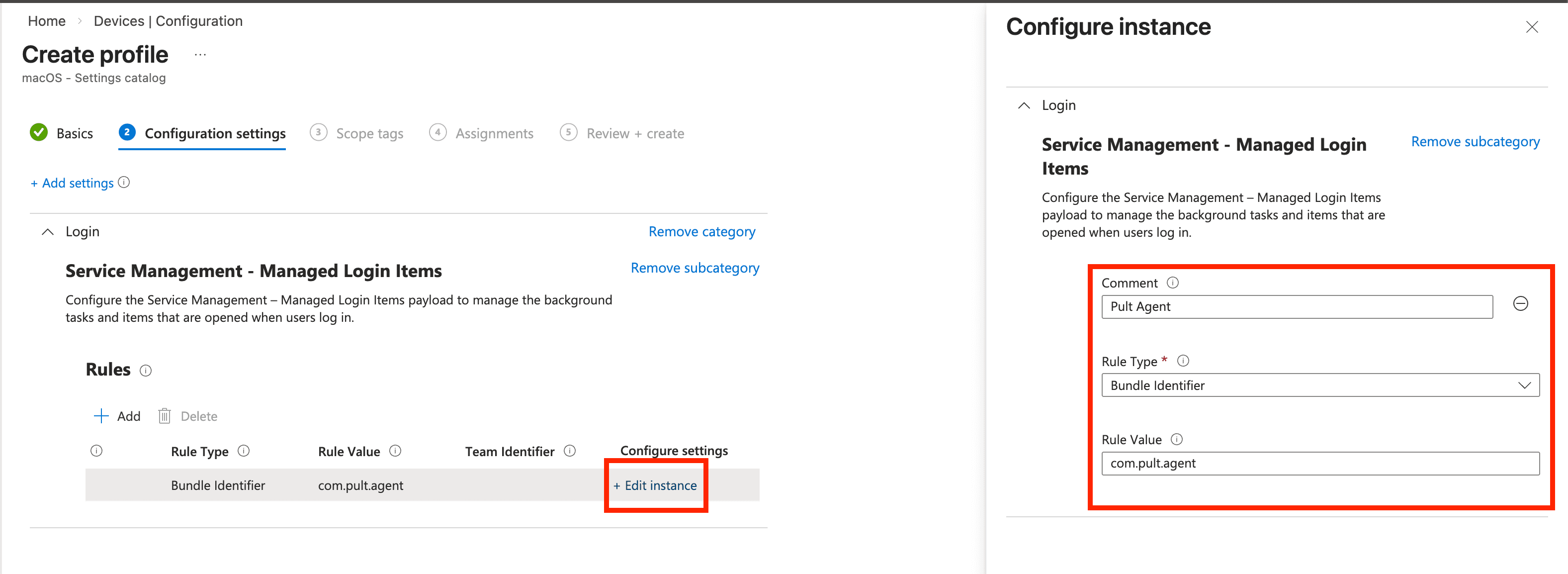Viewport: 1568px width, 574px height.
Task: Collapse the Login category section
Action: [x=47, y=231]
